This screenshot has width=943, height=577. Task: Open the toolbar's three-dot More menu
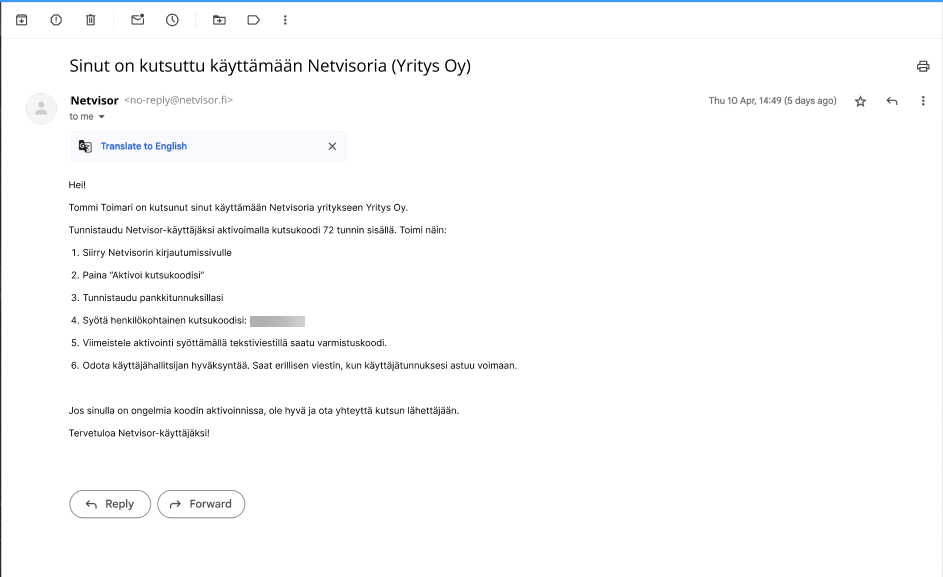[x=285, y=20]
